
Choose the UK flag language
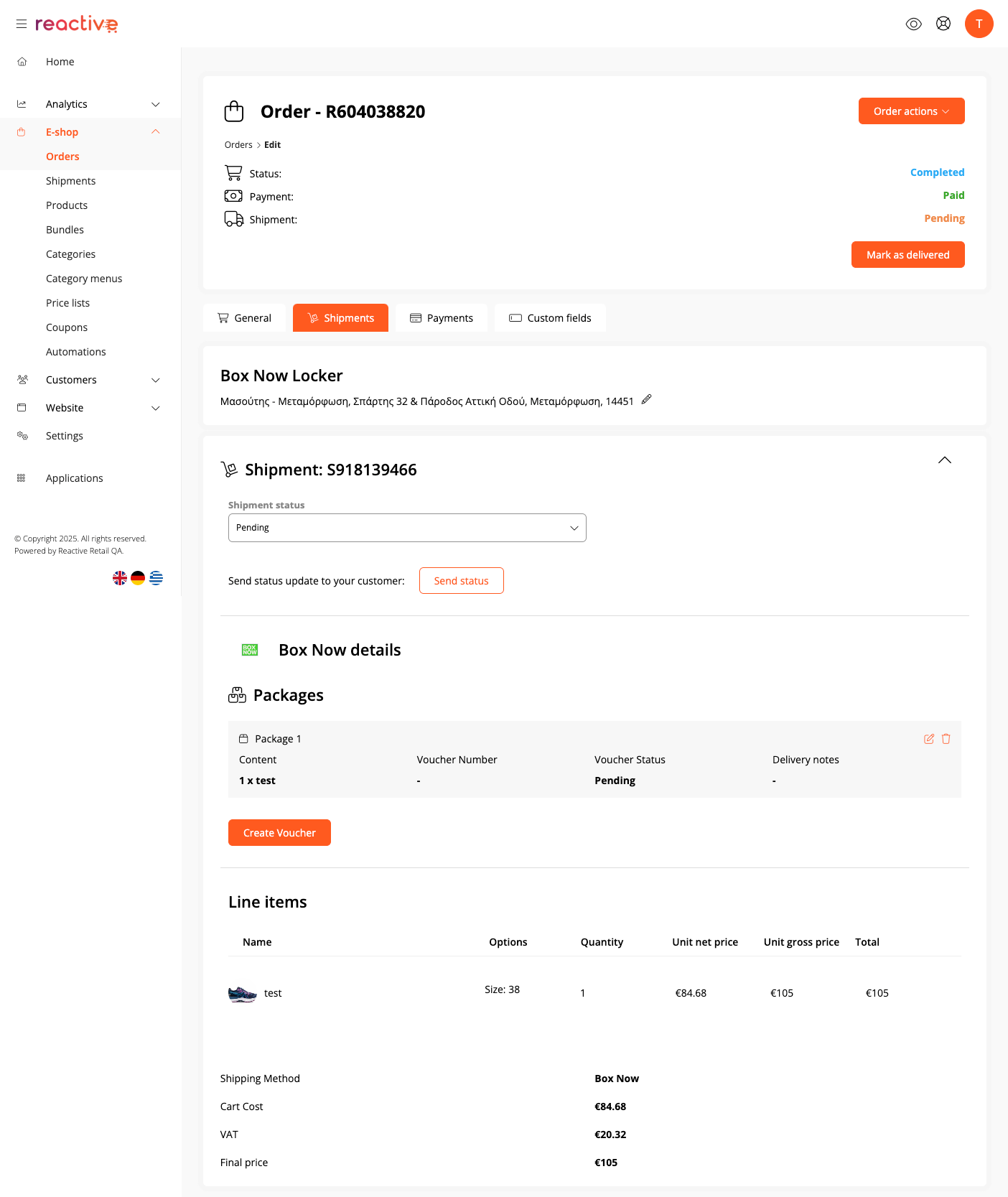point(120,578)
